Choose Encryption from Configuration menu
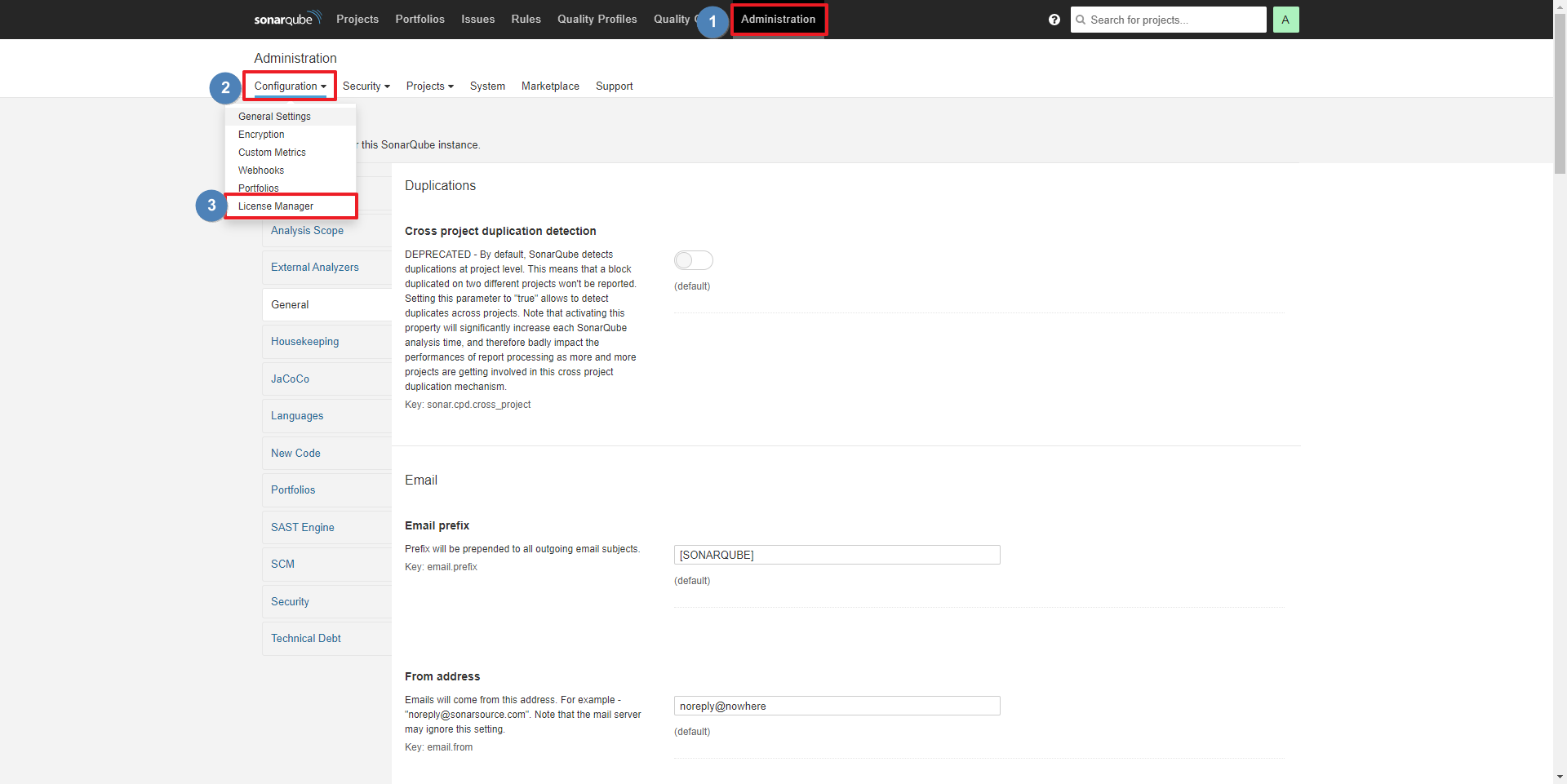The image size is (1567, 784). (291, 135)
